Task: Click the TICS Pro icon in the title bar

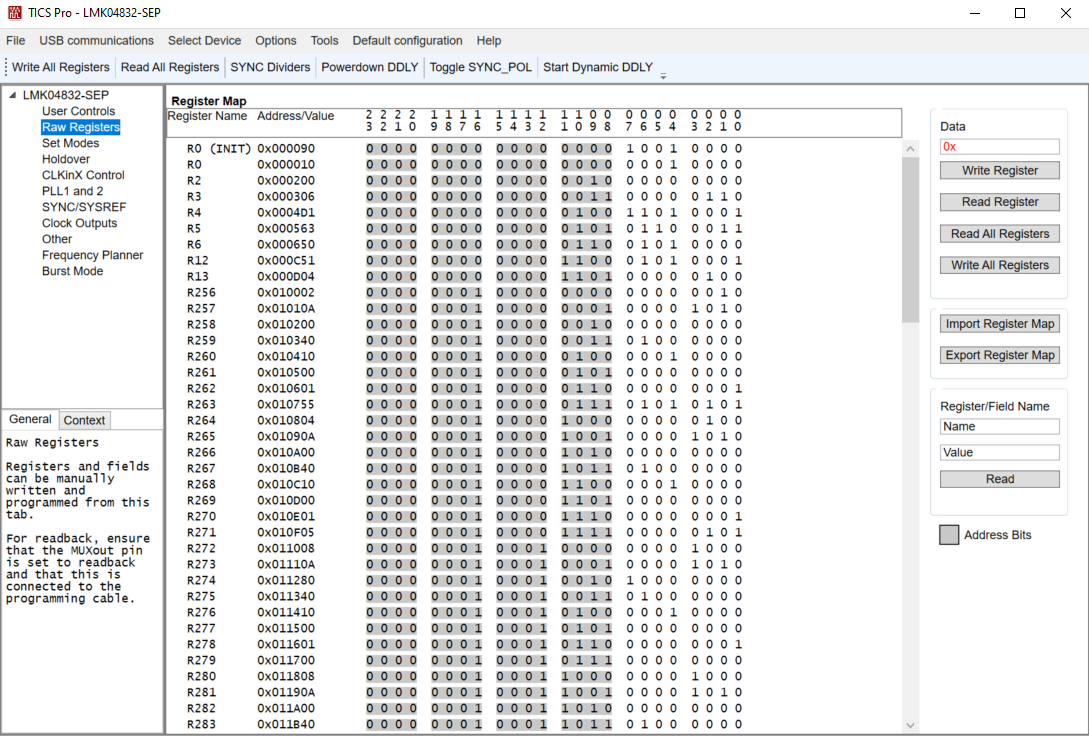Action: (x=13, y=14)
